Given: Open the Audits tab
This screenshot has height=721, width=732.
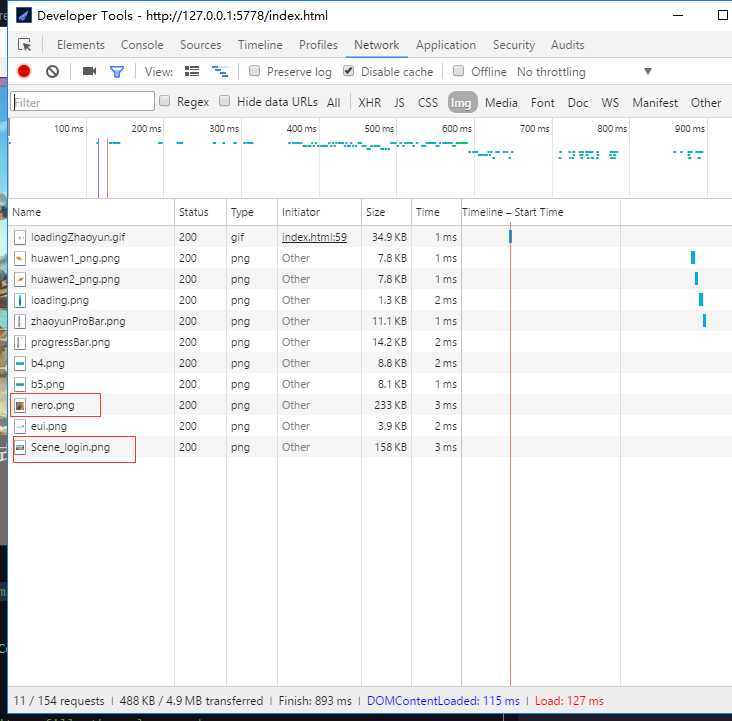Looking at the screenshot, I should pos(568,45).
